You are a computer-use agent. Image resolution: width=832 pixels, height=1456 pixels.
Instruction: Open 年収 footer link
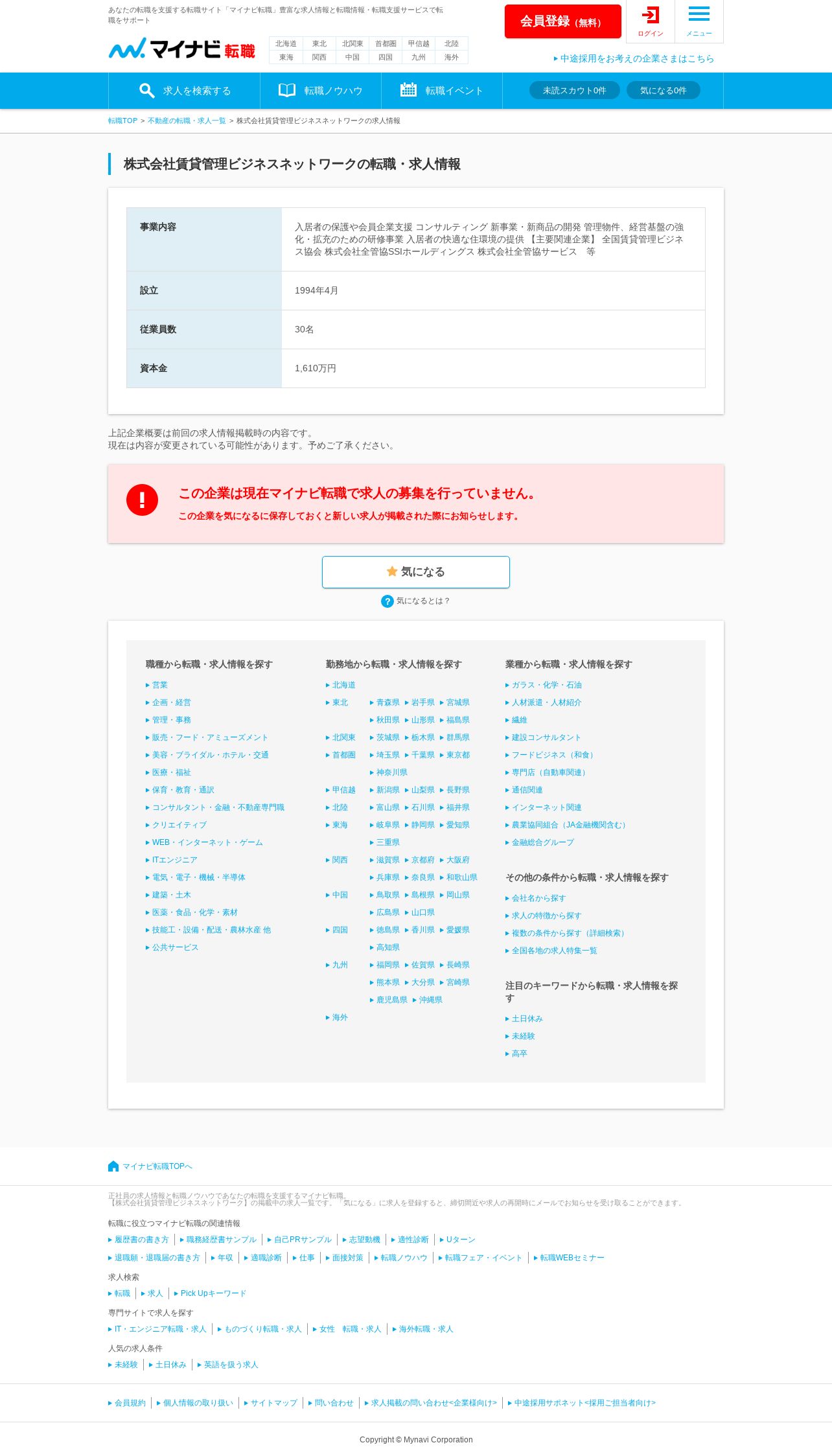222,1258
